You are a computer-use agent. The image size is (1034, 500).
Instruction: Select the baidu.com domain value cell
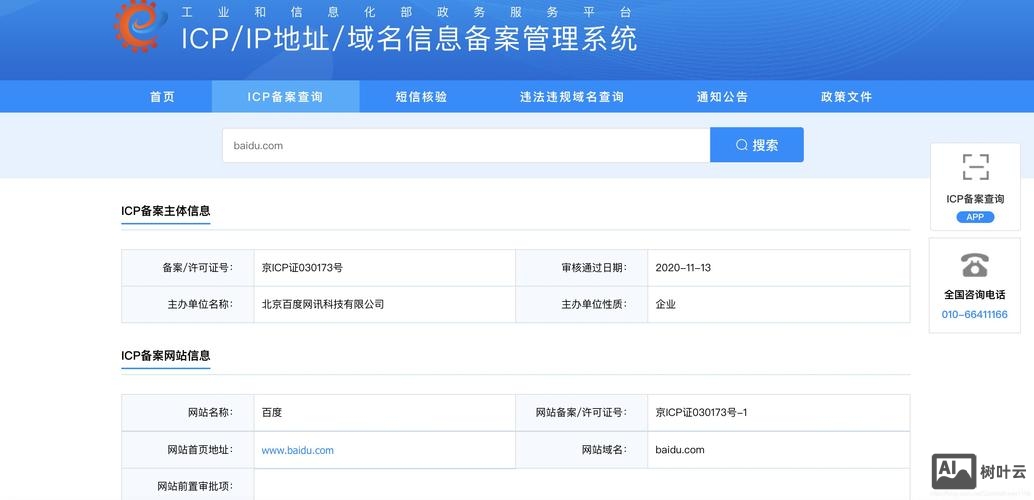pyautogui.click(x=778, y=450)
